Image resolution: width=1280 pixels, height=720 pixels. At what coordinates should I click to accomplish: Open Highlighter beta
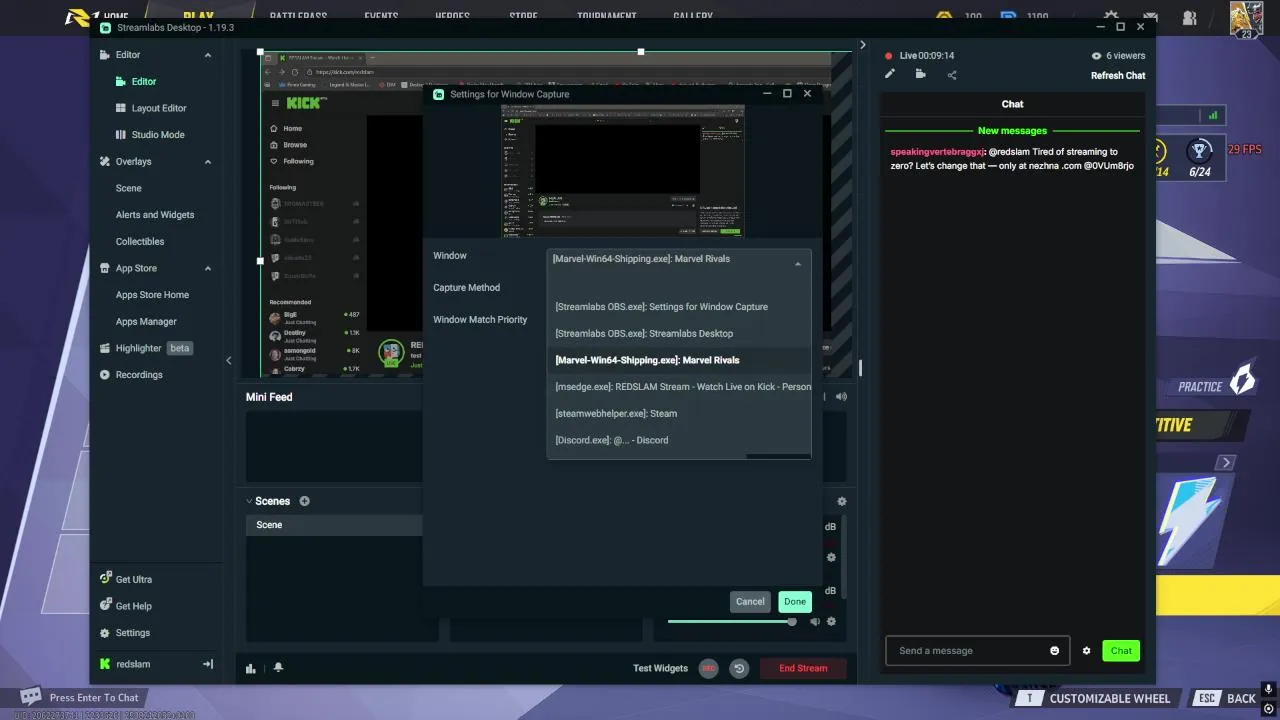pyautogui.click(x=146, y=348)
